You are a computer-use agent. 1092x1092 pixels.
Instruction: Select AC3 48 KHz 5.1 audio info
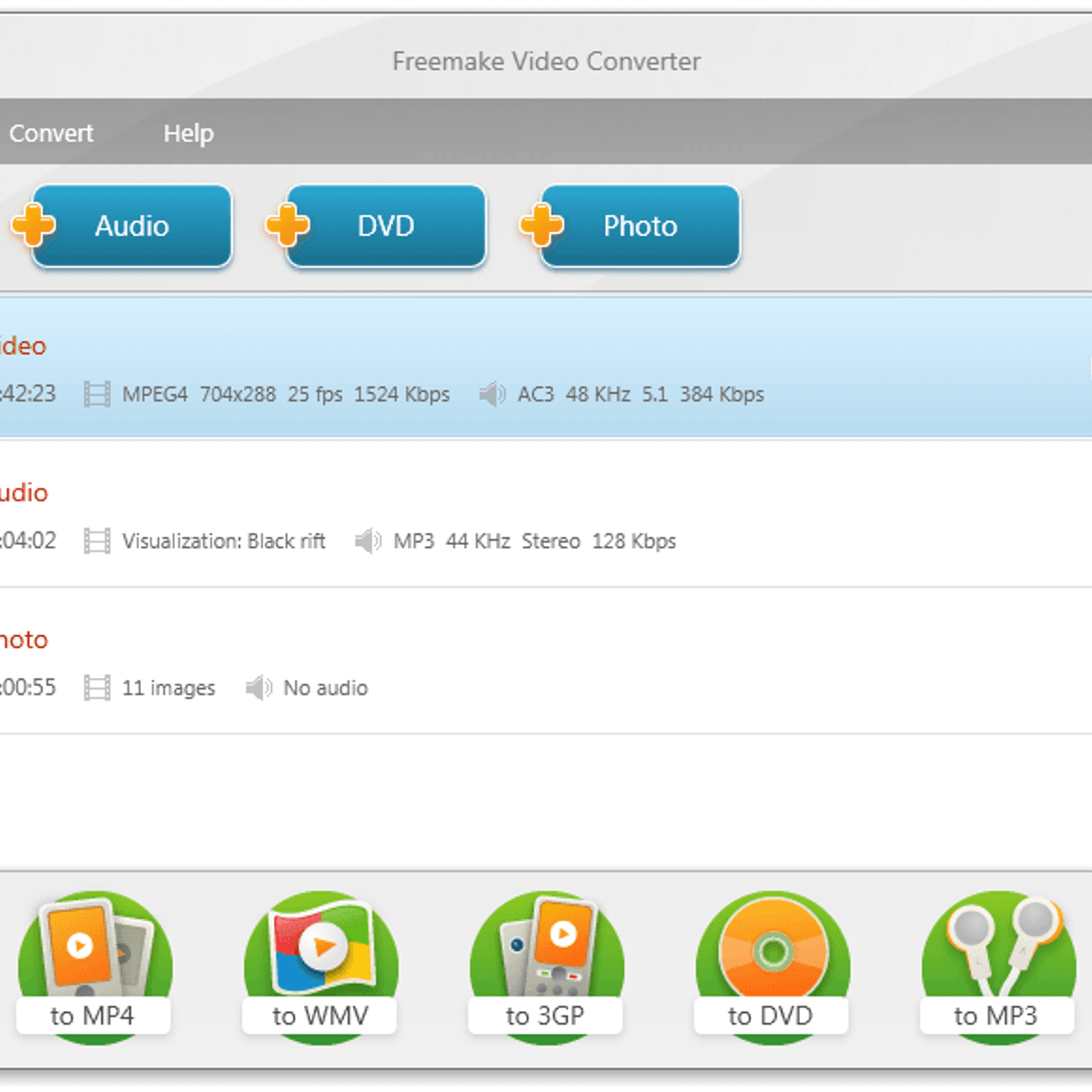click(641, 394)
